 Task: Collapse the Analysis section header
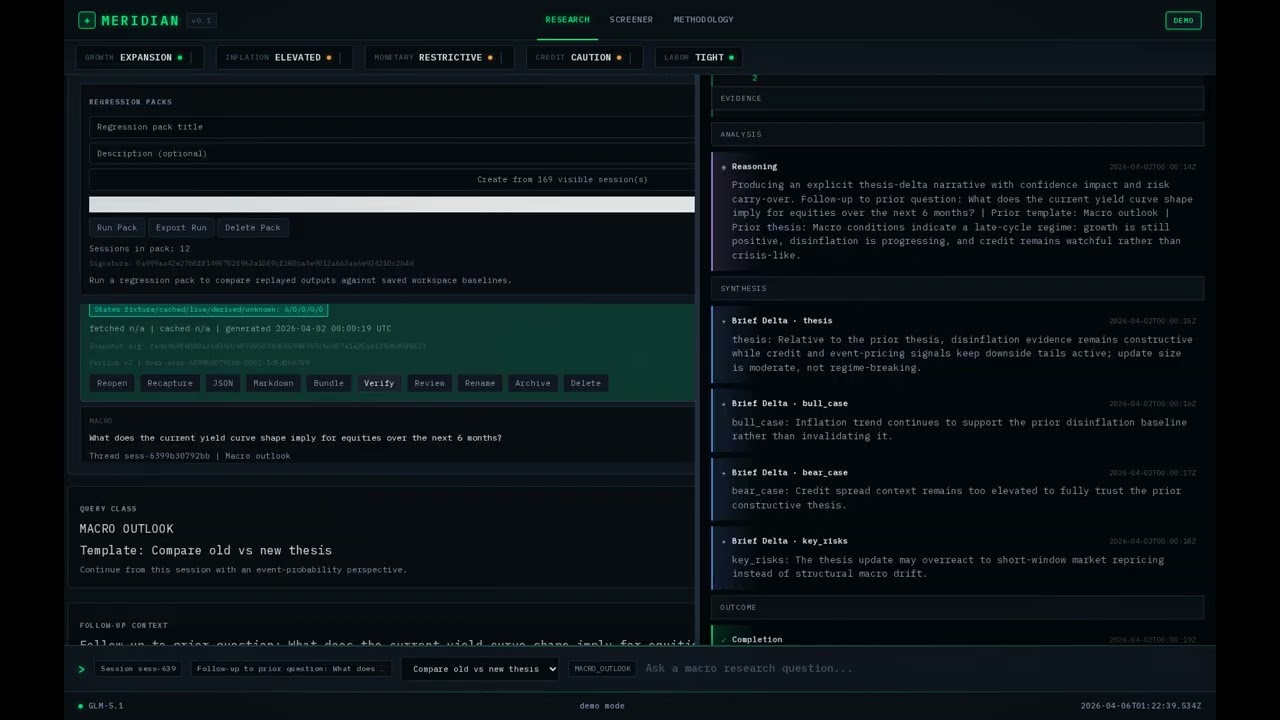coord(957,134)
